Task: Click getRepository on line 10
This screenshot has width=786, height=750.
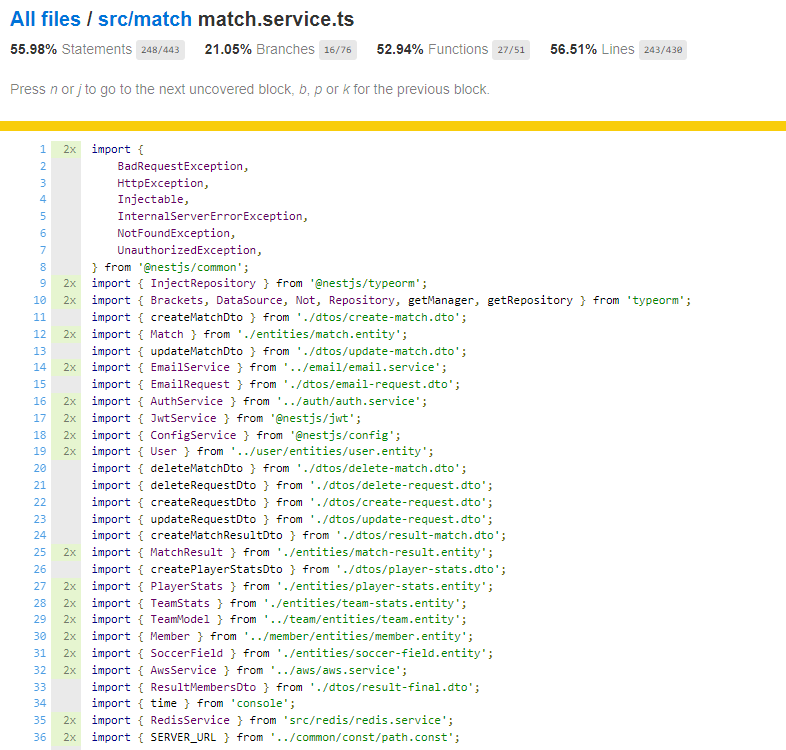Action: click(530, 300)
